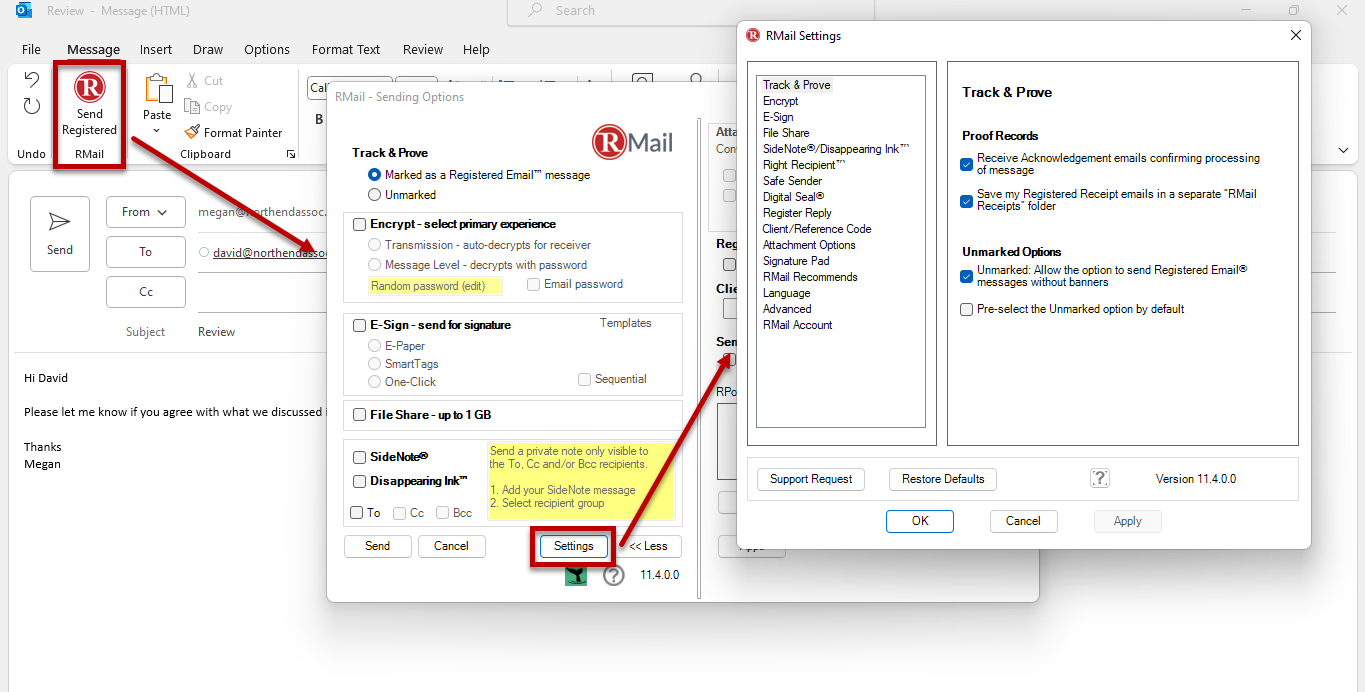Enable the File Share checkbox

360,415
